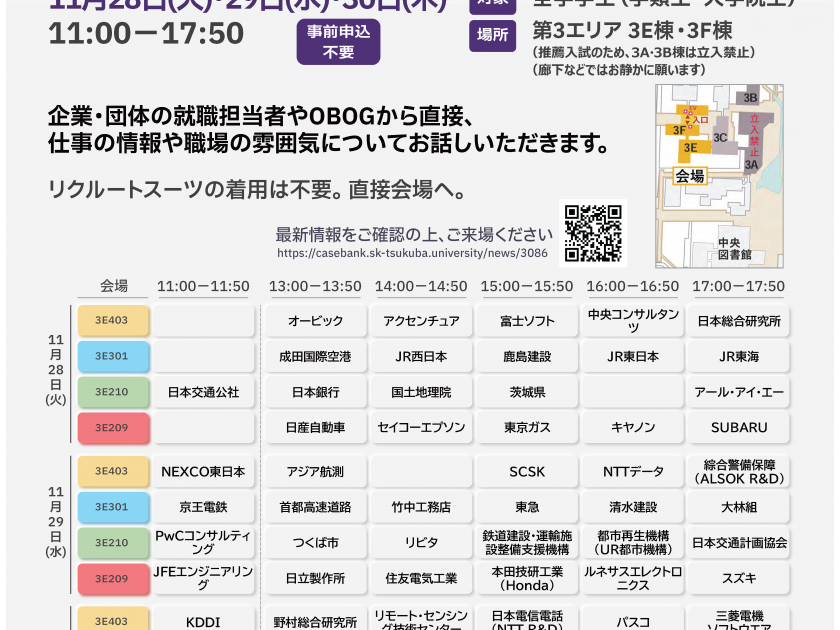Screen dimensions: 840x630
Task: Click the yellow 3E403 room on 11月28日
Action: pyautogui.click(x=113, y=320)
